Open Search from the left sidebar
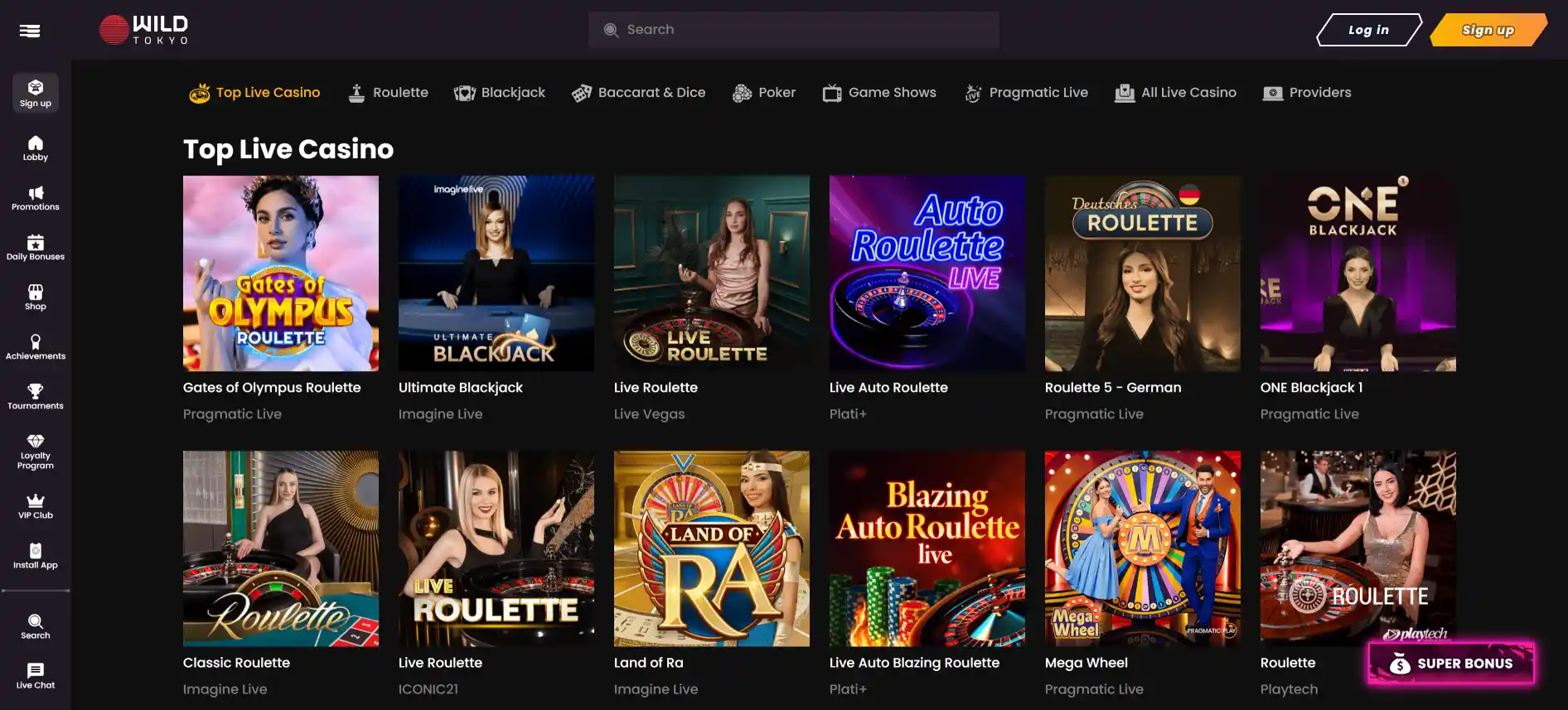This screenshot has width=1568, height=710. 36,626
